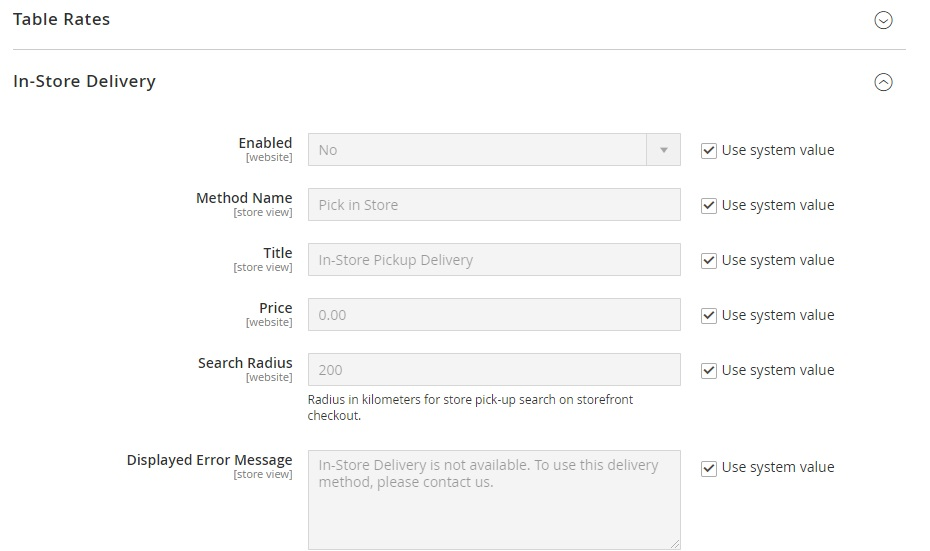Disable Use system value for Displayed Error Message

pos(709,468)
